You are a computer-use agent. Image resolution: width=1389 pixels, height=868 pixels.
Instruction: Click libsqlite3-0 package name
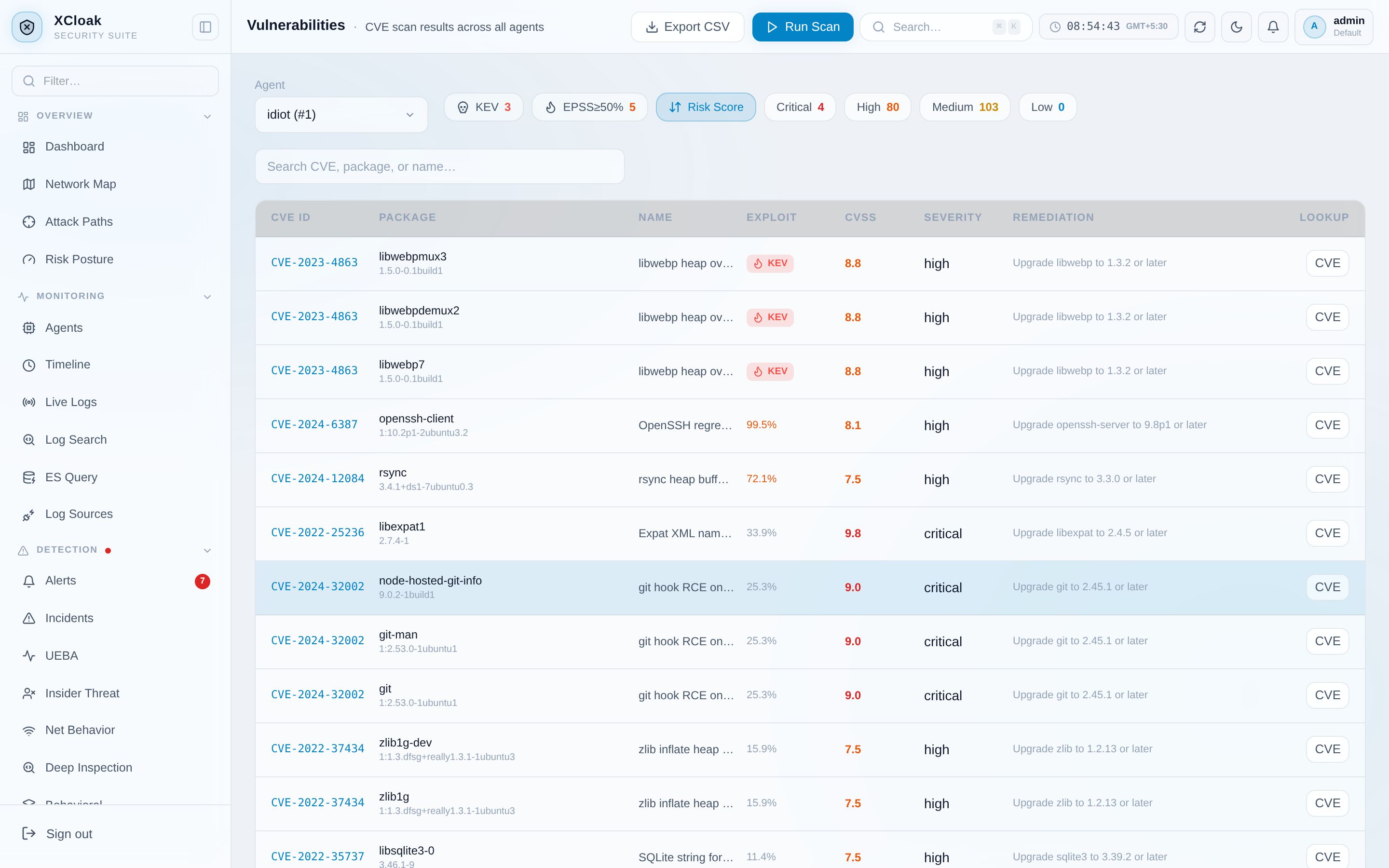407,851
